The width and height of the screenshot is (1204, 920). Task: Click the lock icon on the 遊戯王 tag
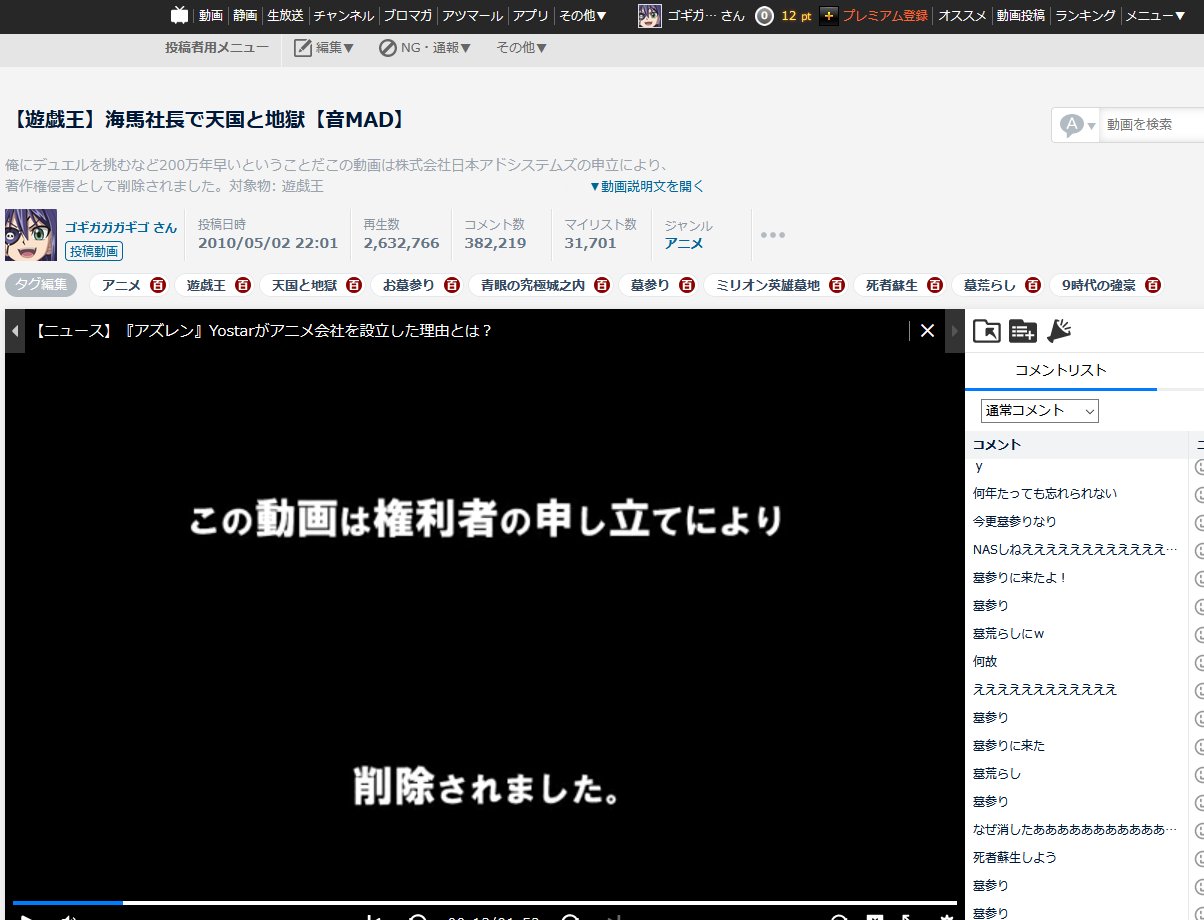coord(242,284)
